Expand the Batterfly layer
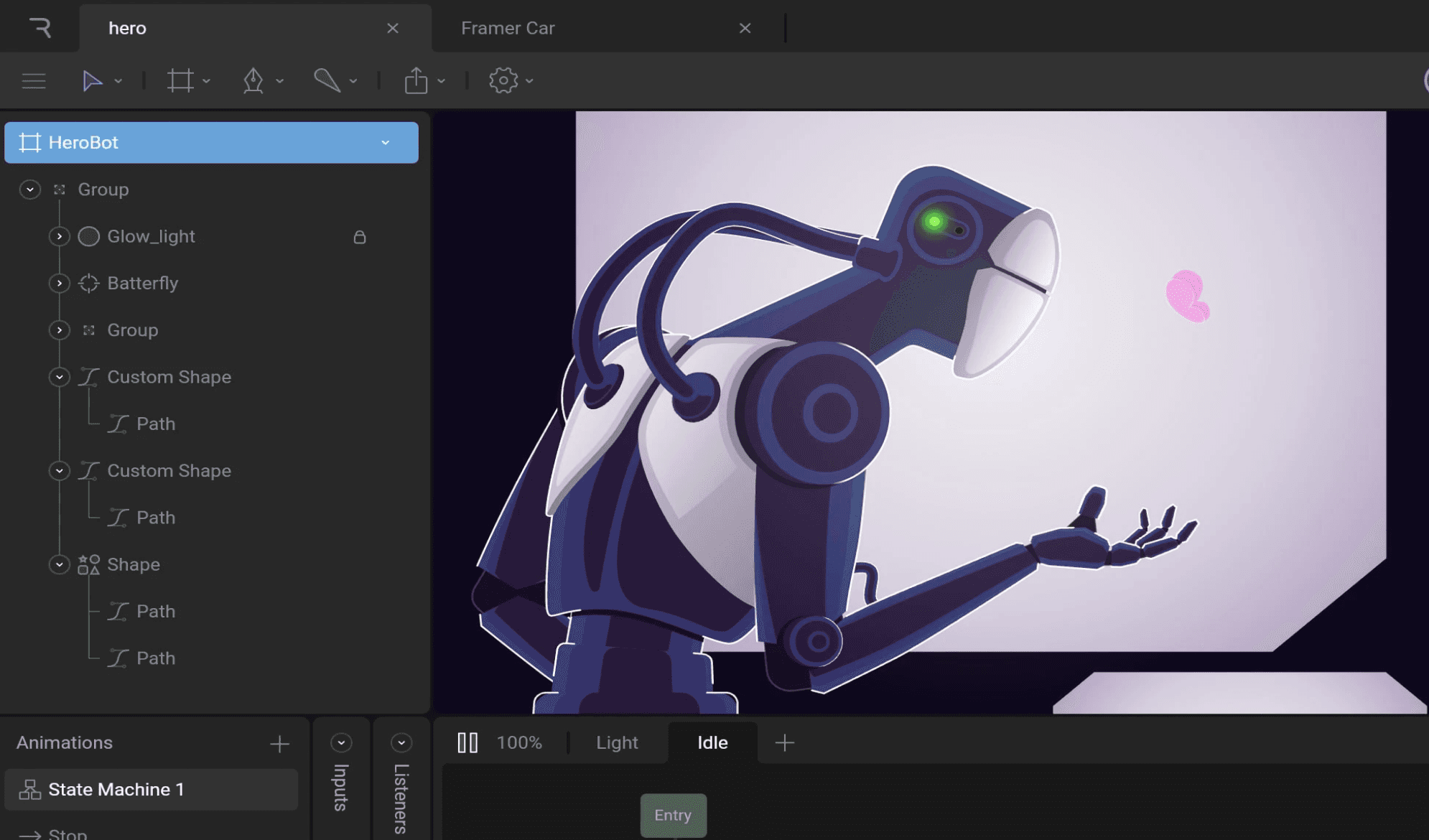The image size is (1429, 840). click(x=60, y=283)
